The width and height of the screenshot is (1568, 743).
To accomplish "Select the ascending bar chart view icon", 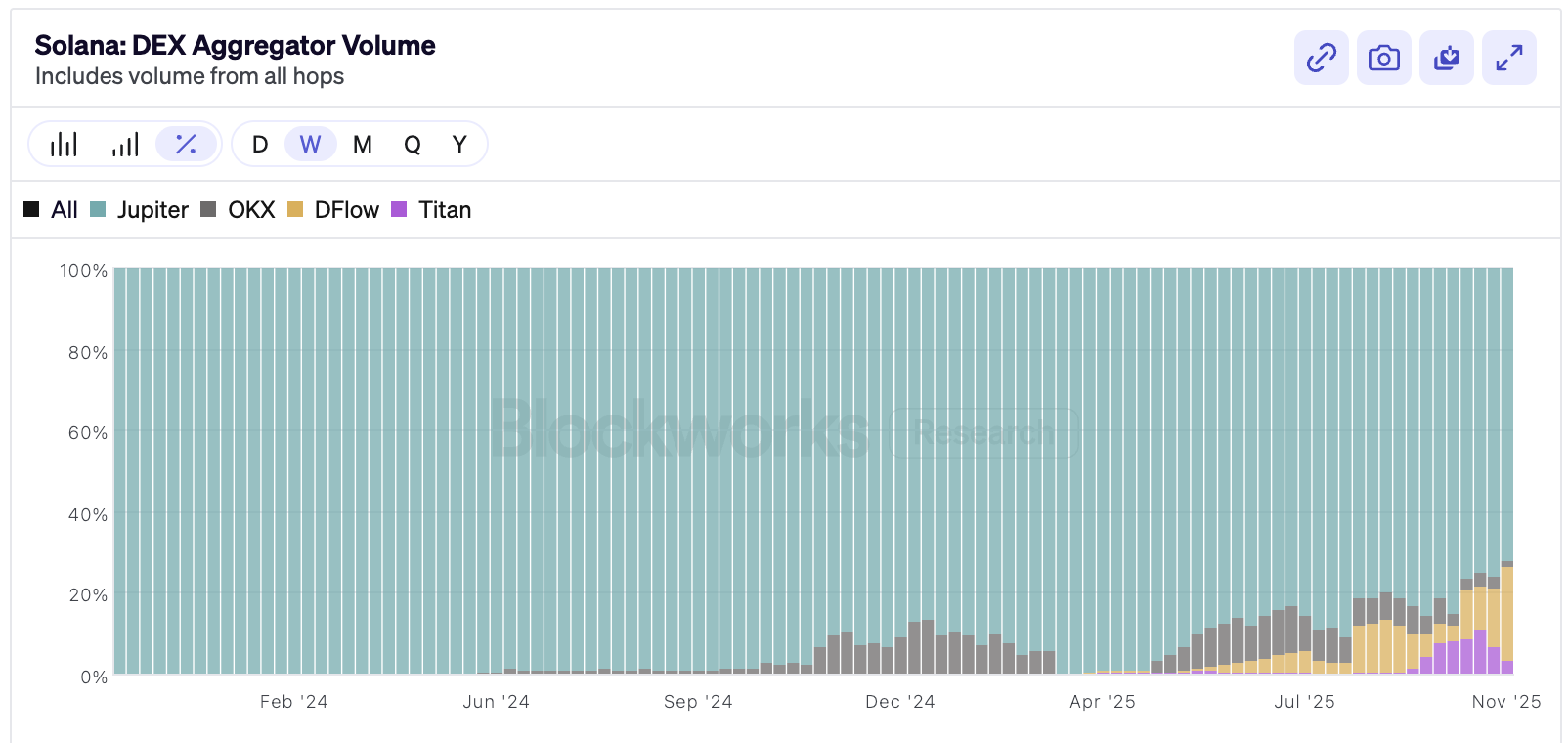I will (x=125, y=145).
